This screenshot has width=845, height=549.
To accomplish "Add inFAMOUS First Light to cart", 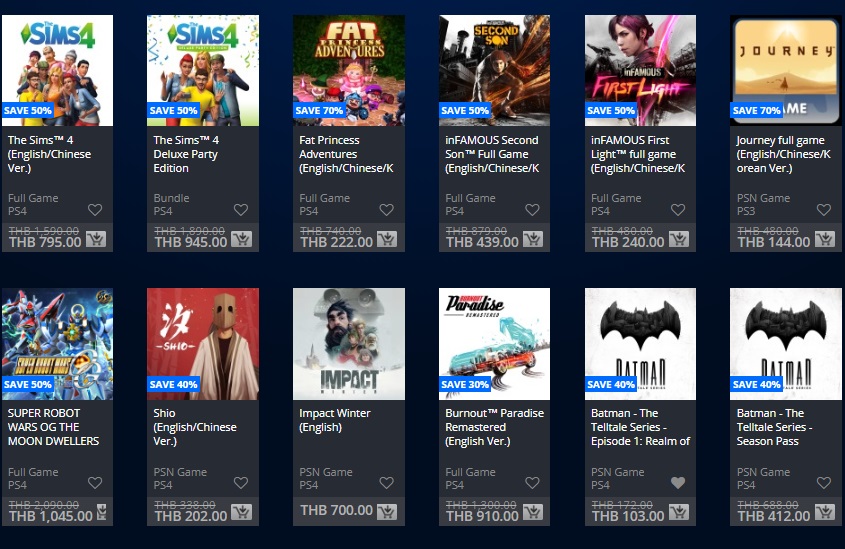I will click(x=678, y=239).
